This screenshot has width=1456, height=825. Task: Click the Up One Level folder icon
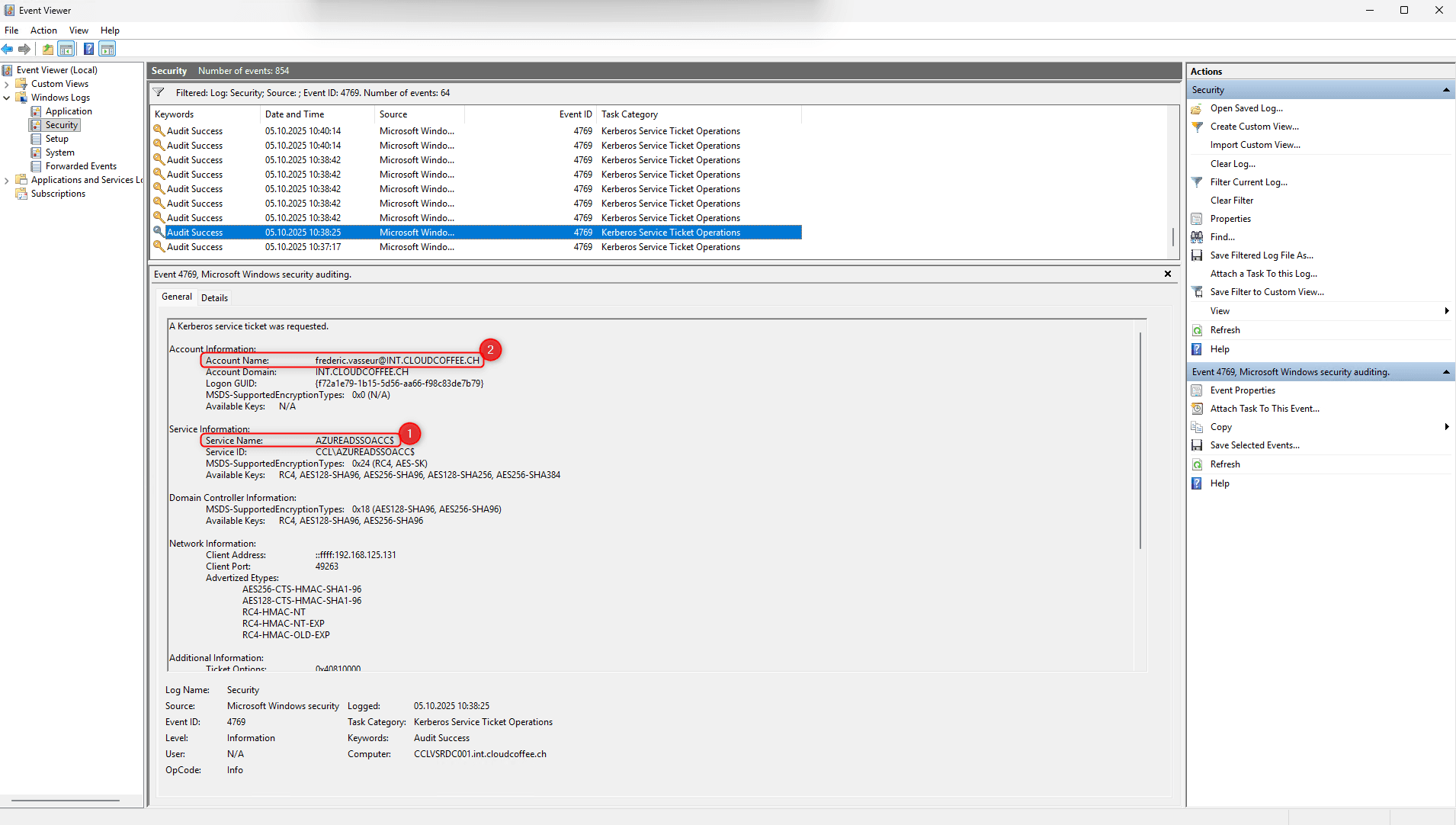click(48, 50)
